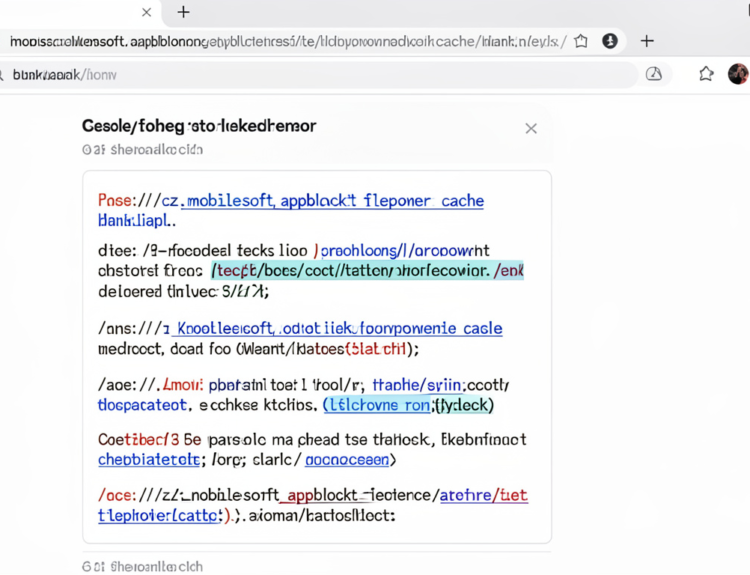Click the circular gauge icon in second bar
750x575 pixels.
(654, 74)
